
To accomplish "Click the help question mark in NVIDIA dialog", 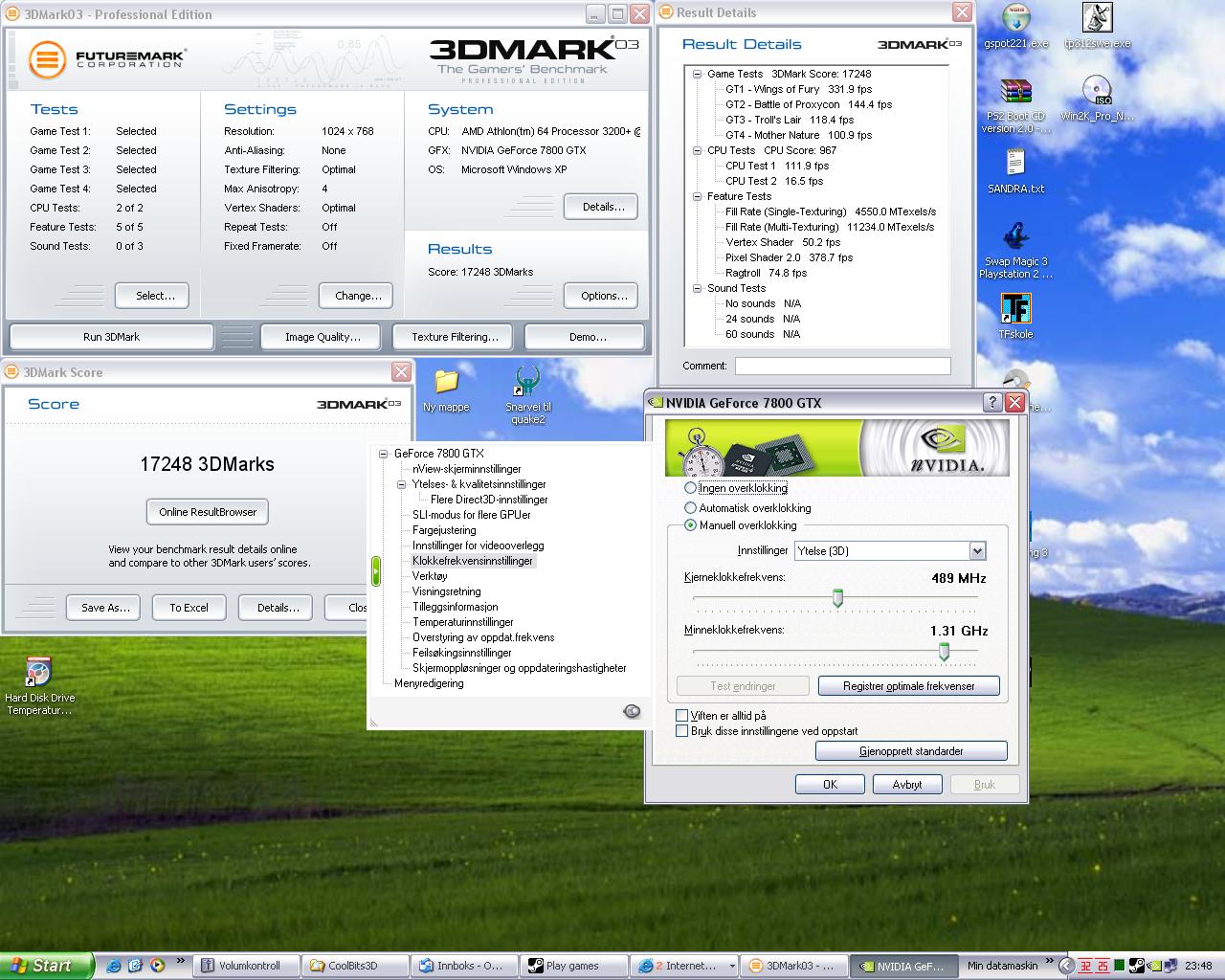I will tap(992, 403).
